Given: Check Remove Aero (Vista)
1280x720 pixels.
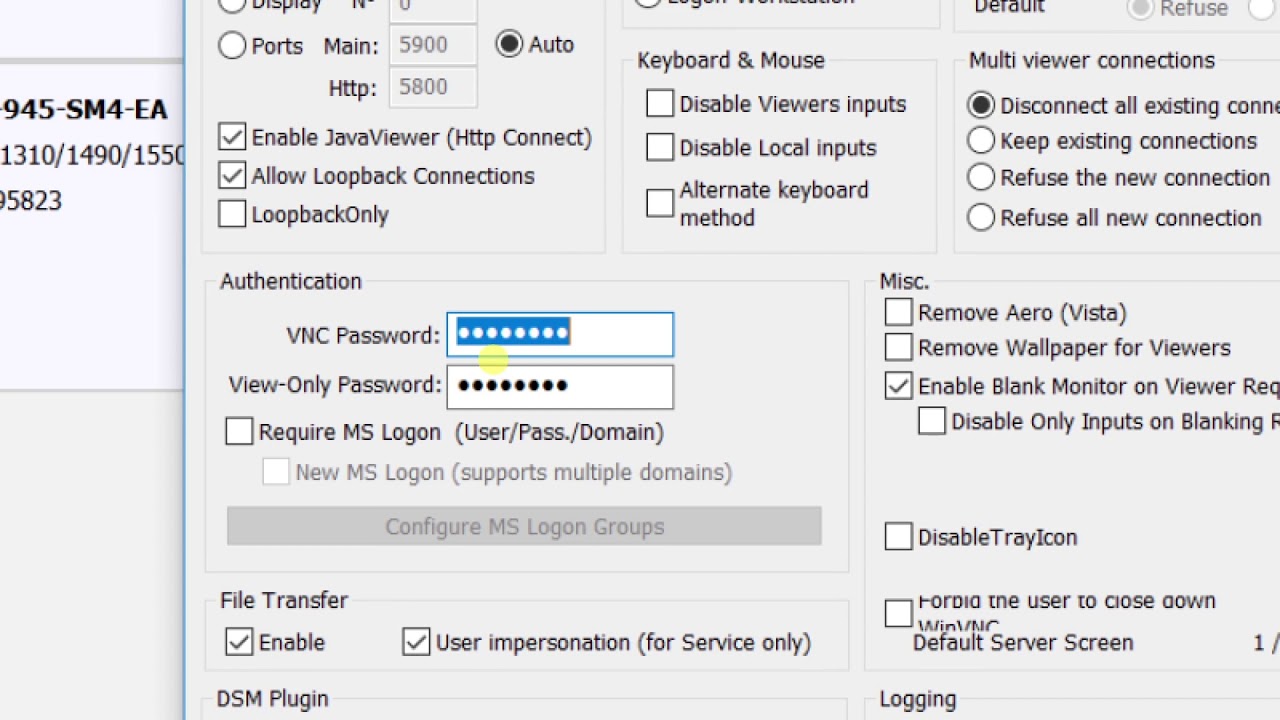Looking at the screenshot, I should (x=899, y=312).
